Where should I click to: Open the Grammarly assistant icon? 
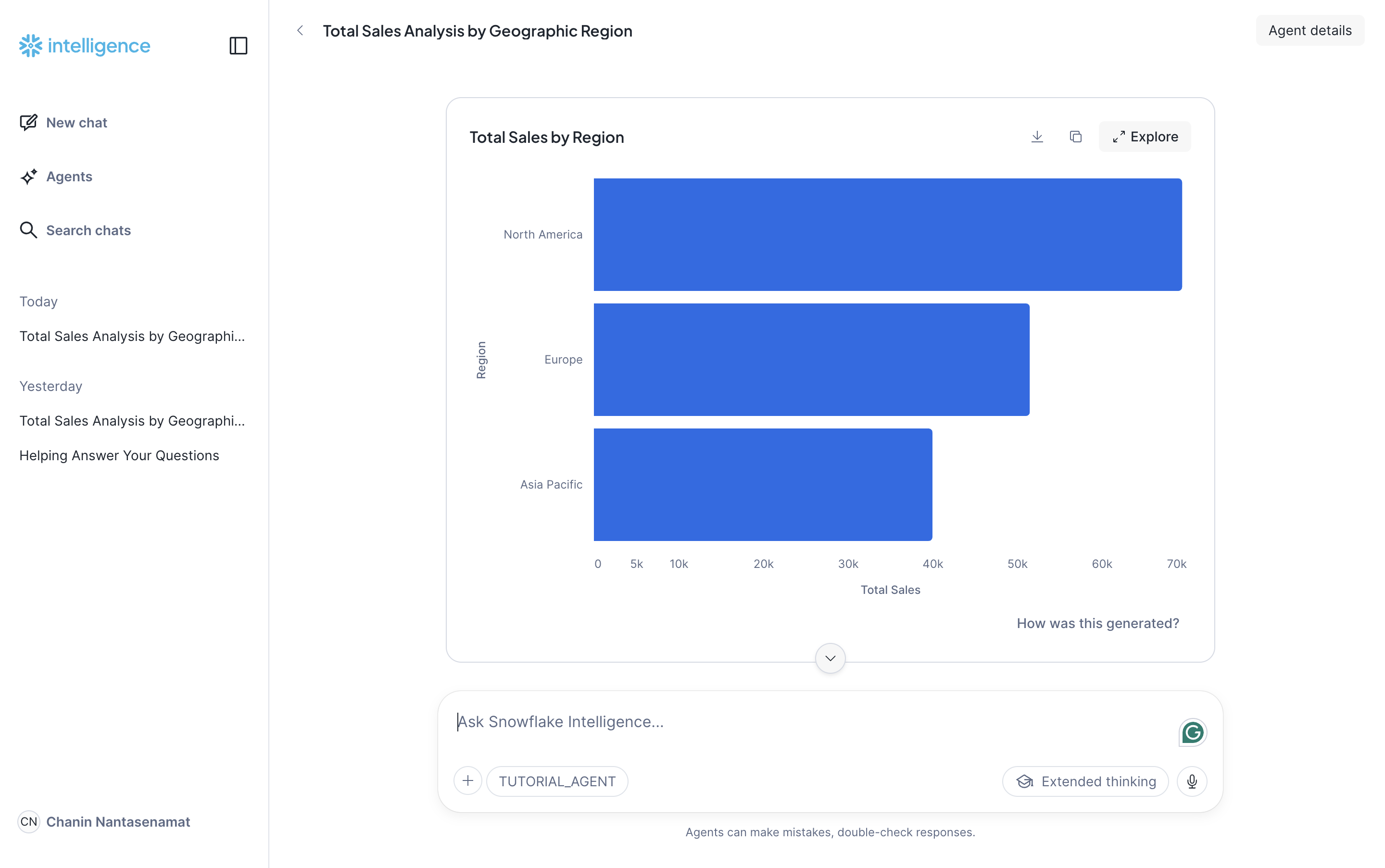click(1192, 732)
